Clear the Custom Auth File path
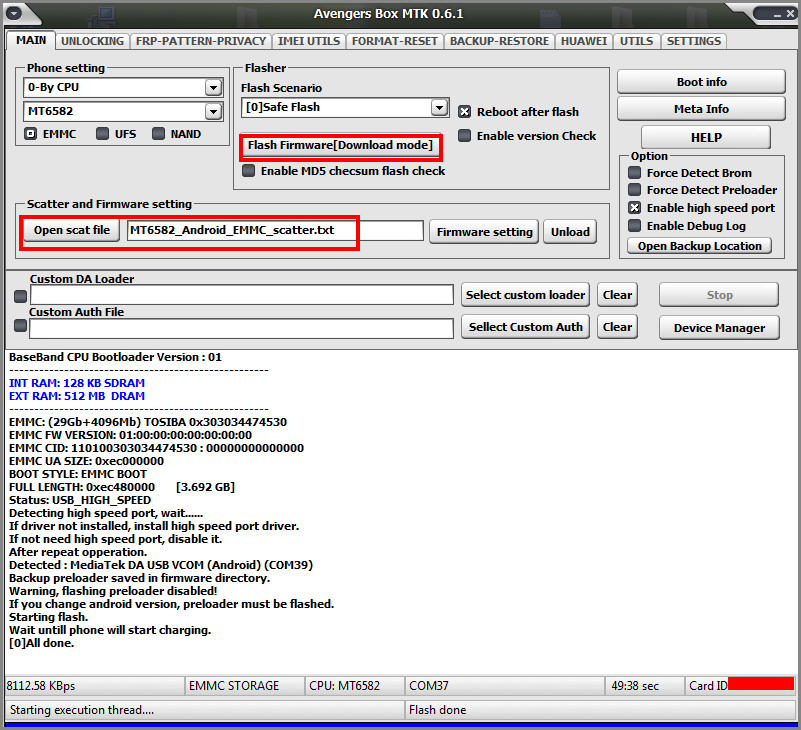The image size is (801, 730). 617,327
